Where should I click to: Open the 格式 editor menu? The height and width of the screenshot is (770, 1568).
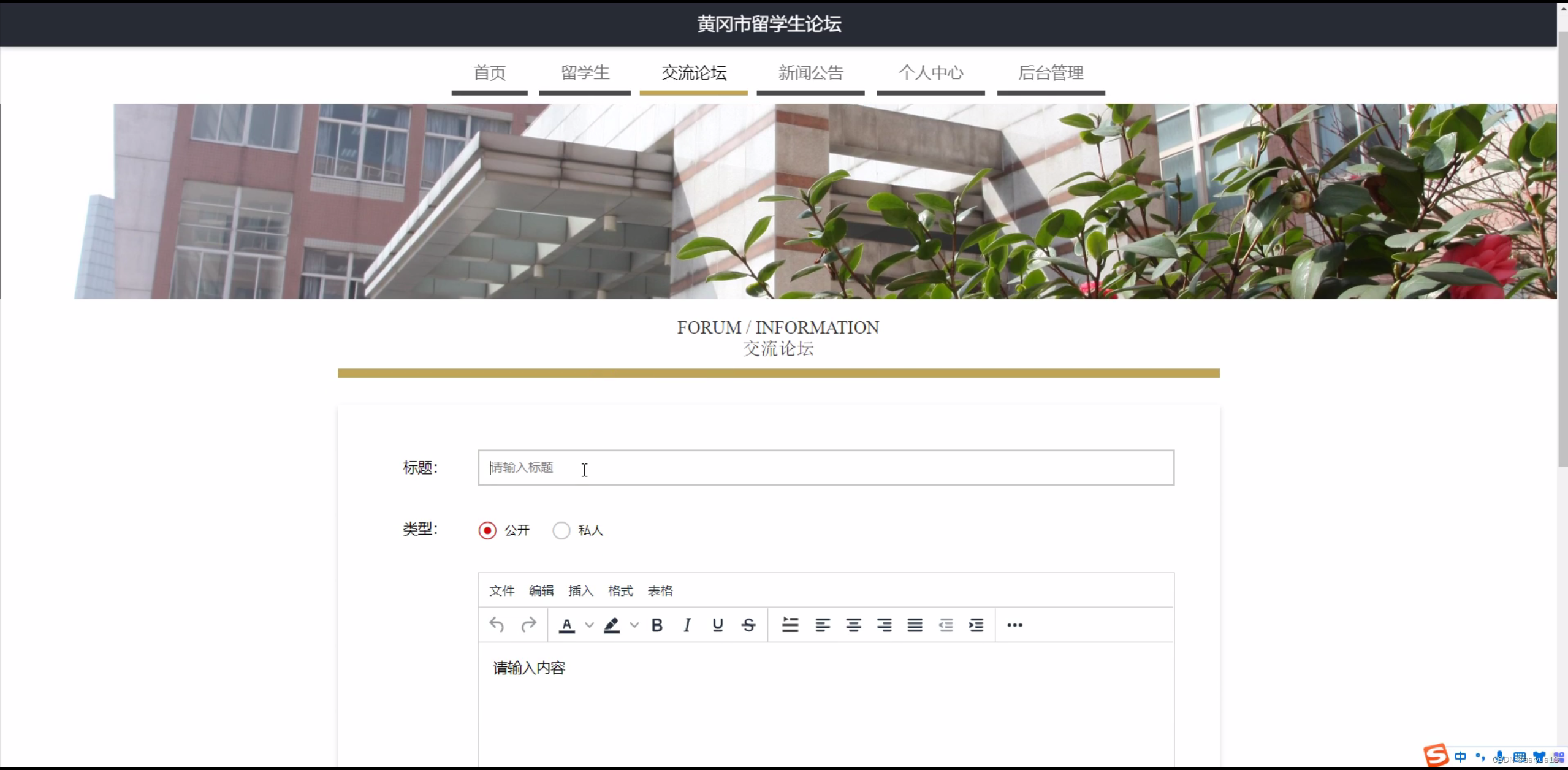click(x=620, y=590)
